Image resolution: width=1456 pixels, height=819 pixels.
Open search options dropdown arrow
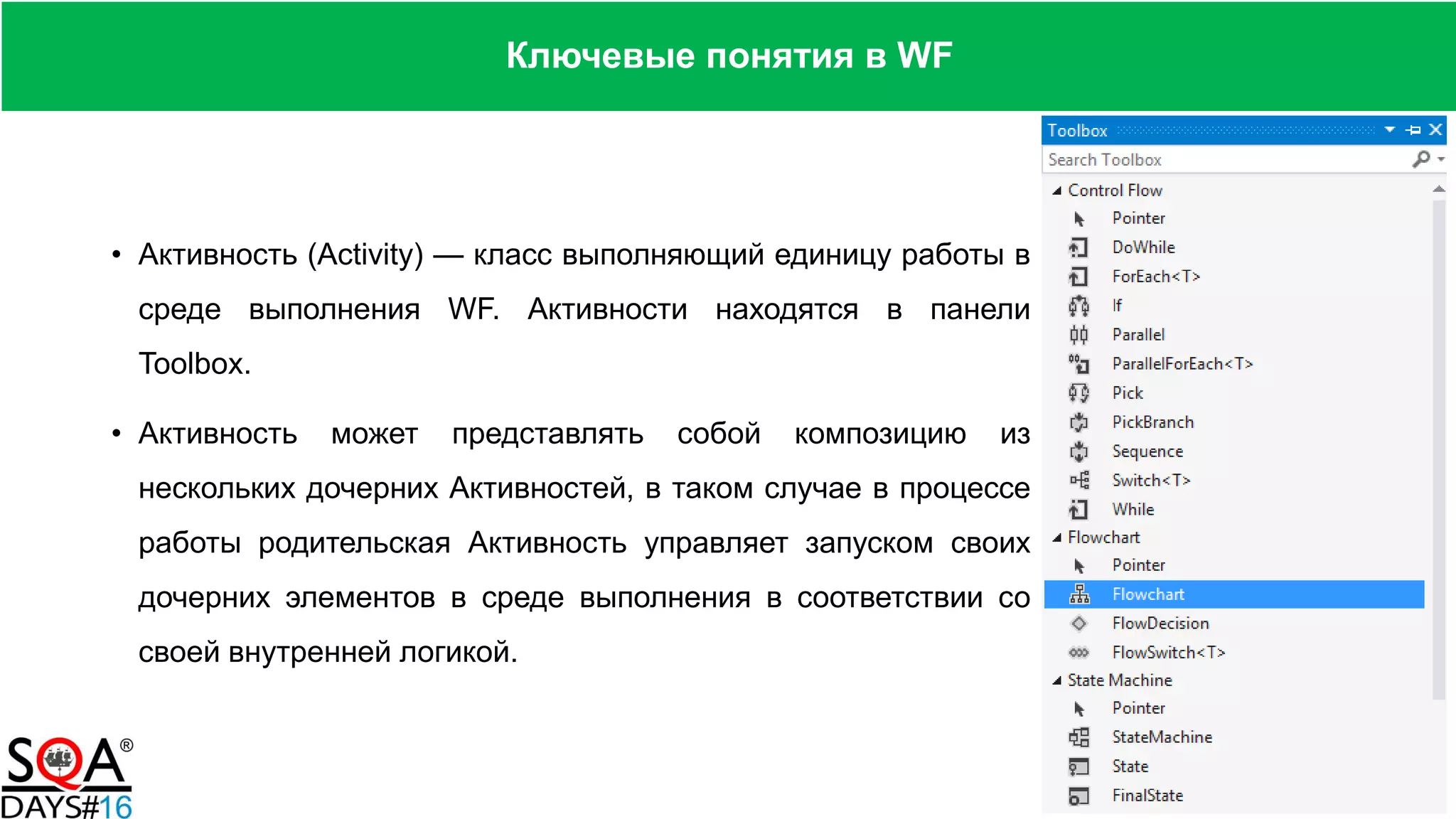[x=1440, y=159]
